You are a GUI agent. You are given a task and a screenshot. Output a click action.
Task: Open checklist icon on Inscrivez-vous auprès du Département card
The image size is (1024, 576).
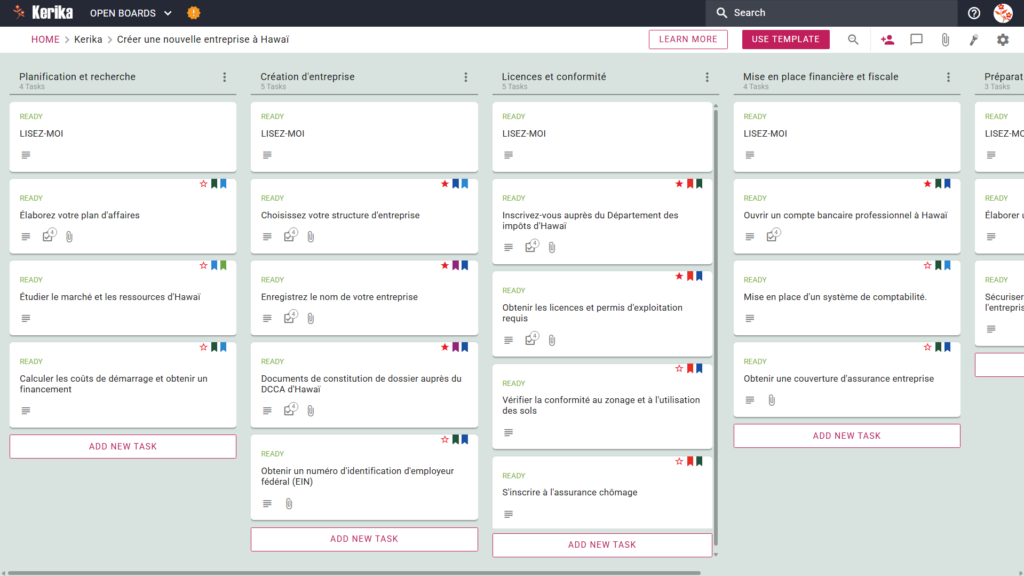coord(532,246)
